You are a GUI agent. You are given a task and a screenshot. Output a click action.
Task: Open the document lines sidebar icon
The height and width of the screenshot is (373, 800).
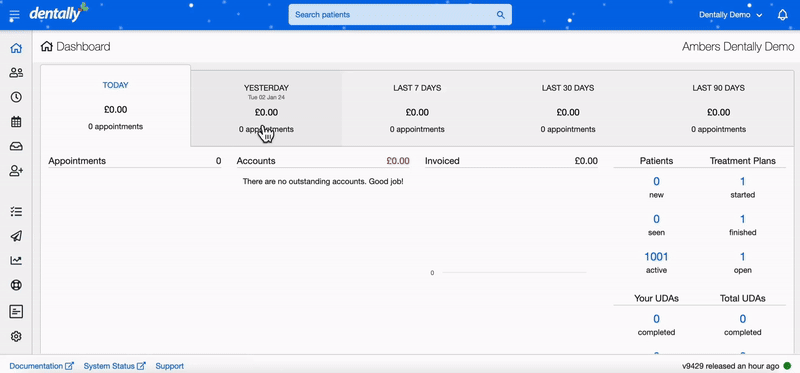point(16,311)
